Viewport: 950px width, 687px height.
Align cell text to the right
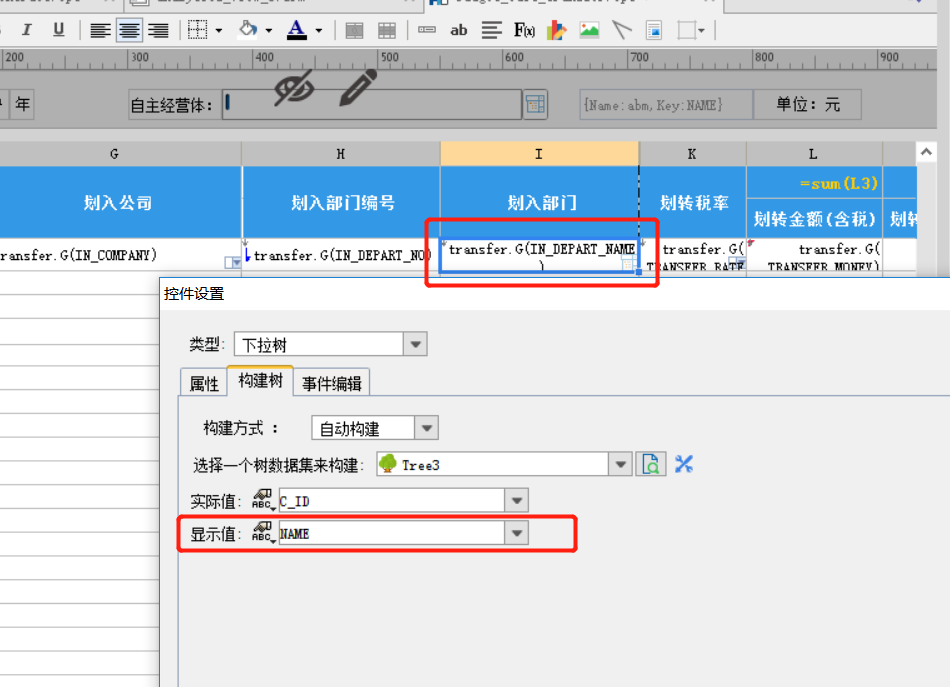point(158,30)
